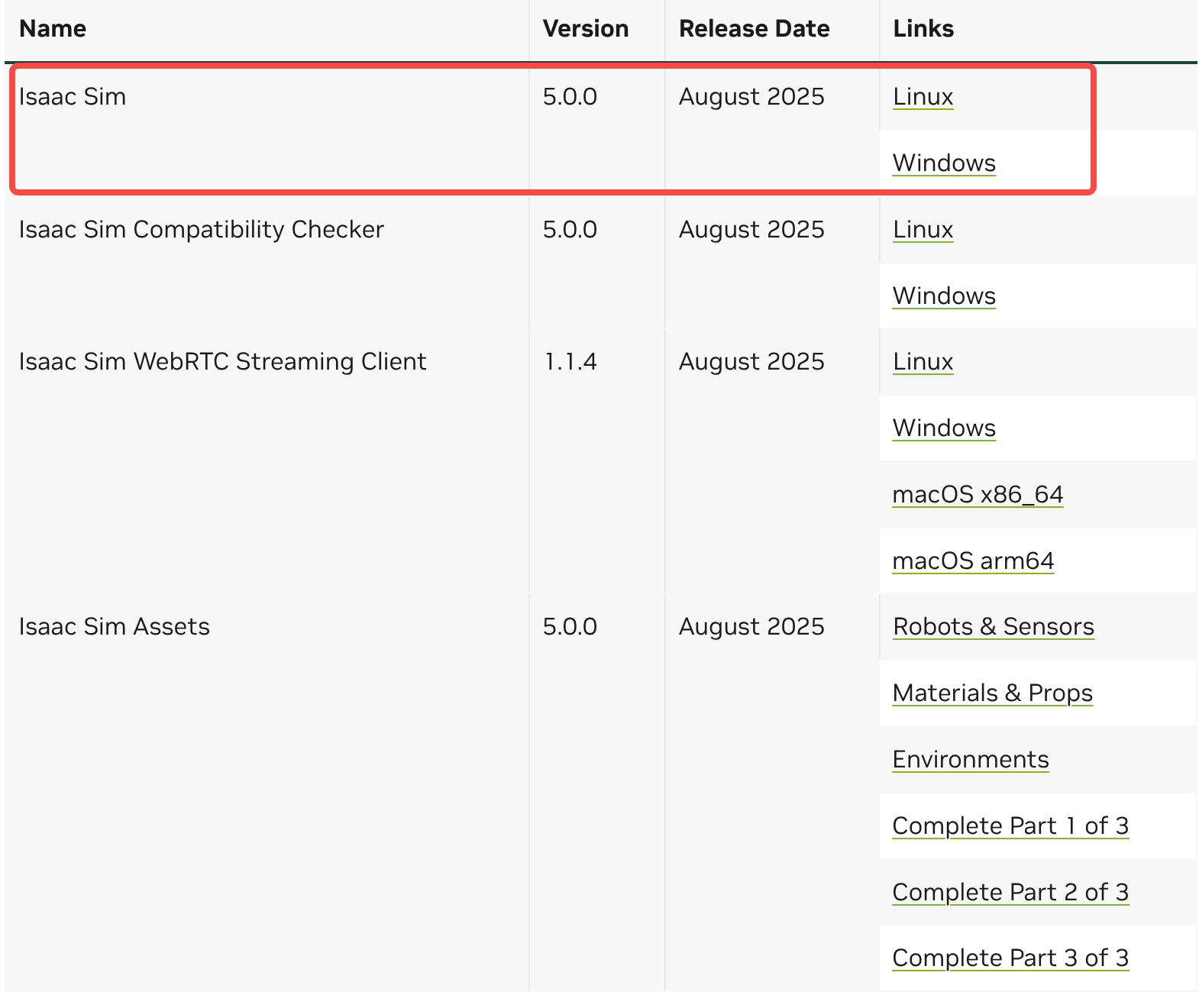This screenshot has height=1008, width=1199.
Task: Open the Isaac Sim Windows download link
Action: click(944, 163)
